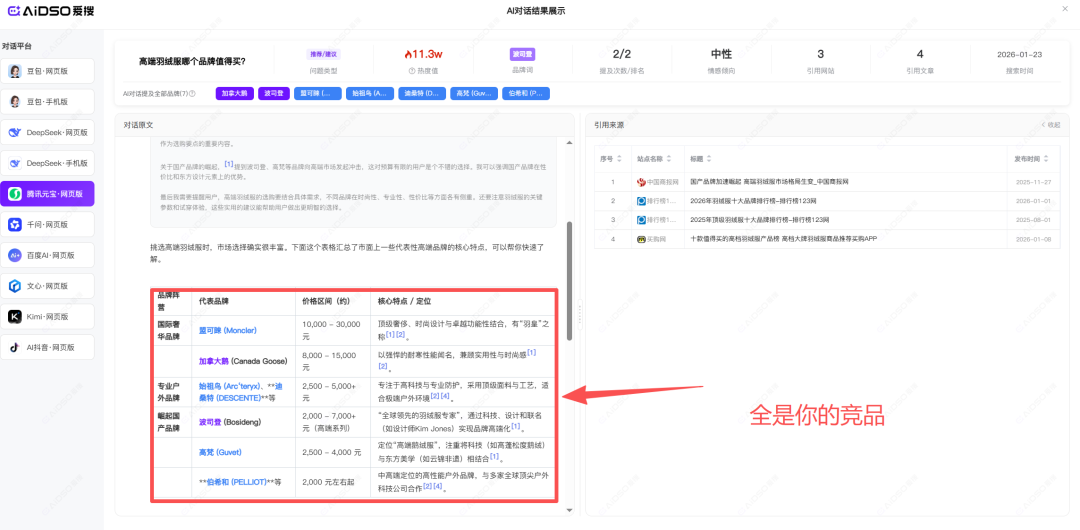This screenshot has height=530, width=1080.
Task: Click the AI抖音 TikTok icon
Action: (x=15, y=347)
